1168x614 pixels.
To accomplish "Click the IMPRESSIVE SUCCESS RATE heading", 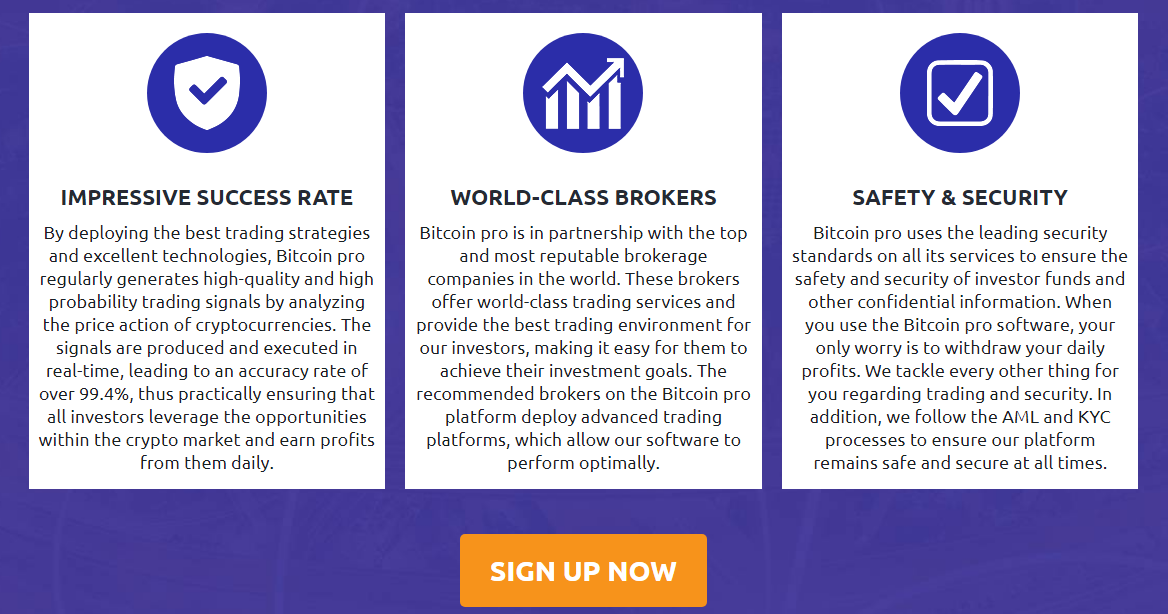I will 207,197.
